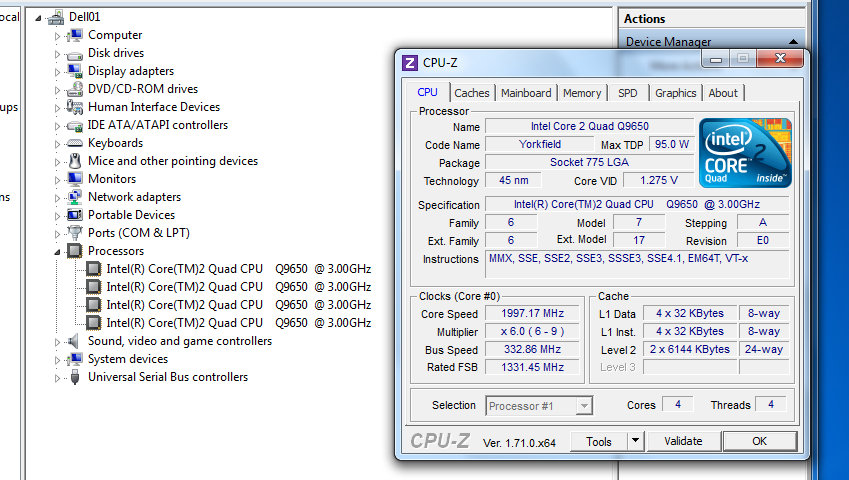Click the Intel Core 2 Quad logo
Screen dimensions: 849x480
(745, 153)
